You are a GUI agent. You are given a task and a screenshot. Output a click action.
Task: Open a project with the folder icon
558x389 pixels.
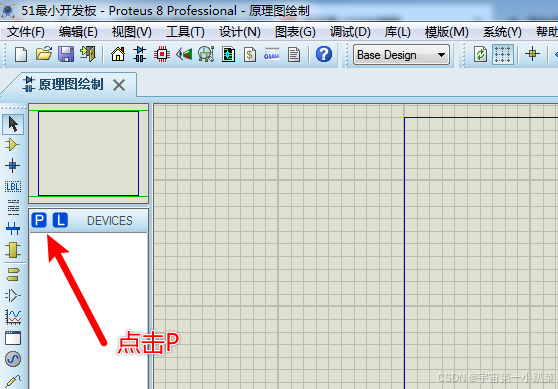[44, 54]
